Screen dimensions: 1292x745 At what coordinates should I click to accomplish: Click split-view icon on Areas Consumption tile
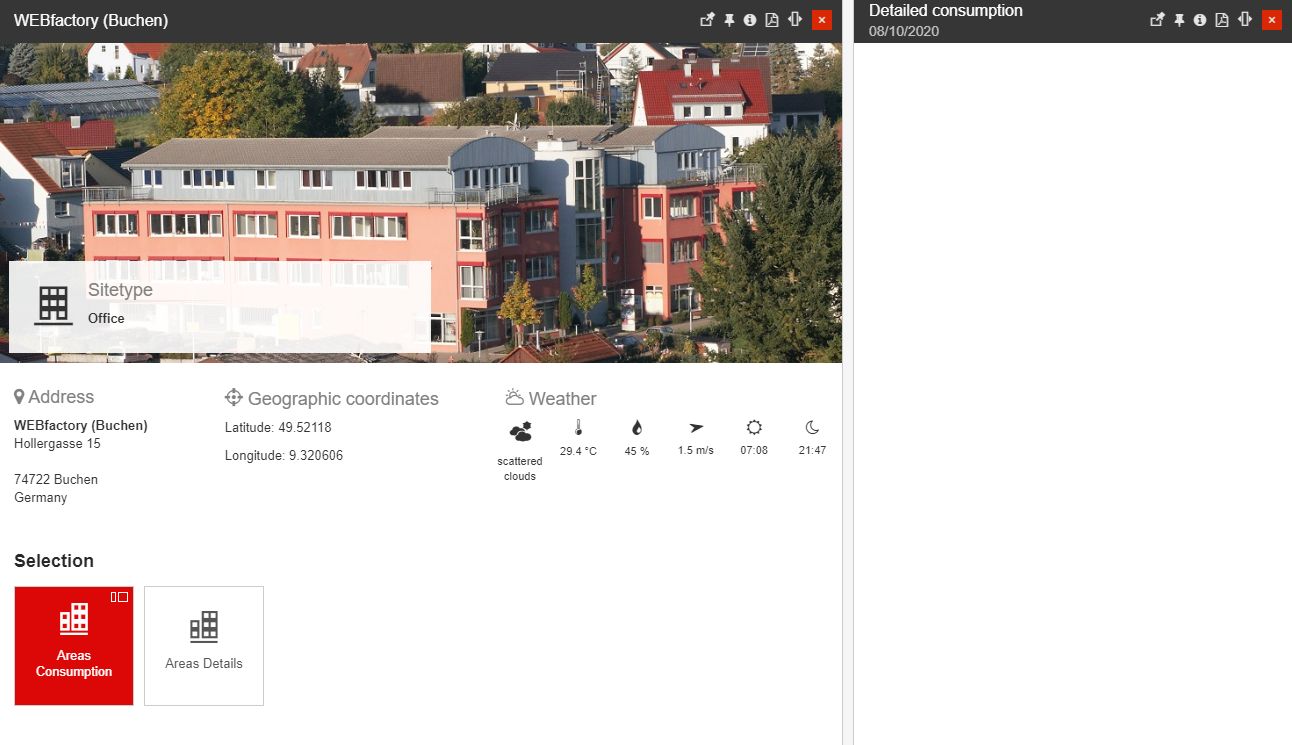pyautogui.click(x=119, y=597)
